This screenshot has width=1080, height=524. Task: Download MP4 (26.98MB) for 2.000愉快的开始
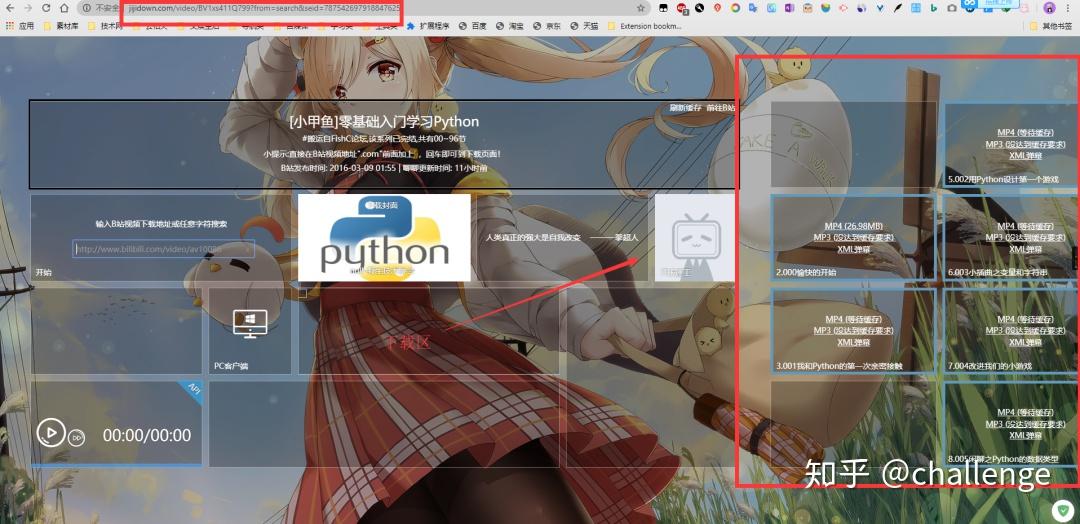[853, 226]
